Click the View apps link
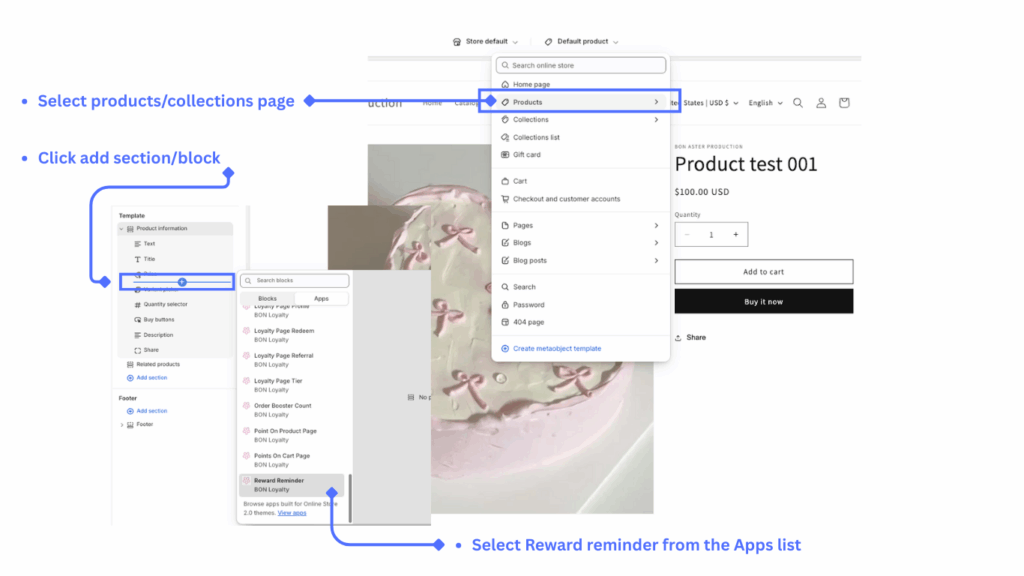 click(292, 512)
